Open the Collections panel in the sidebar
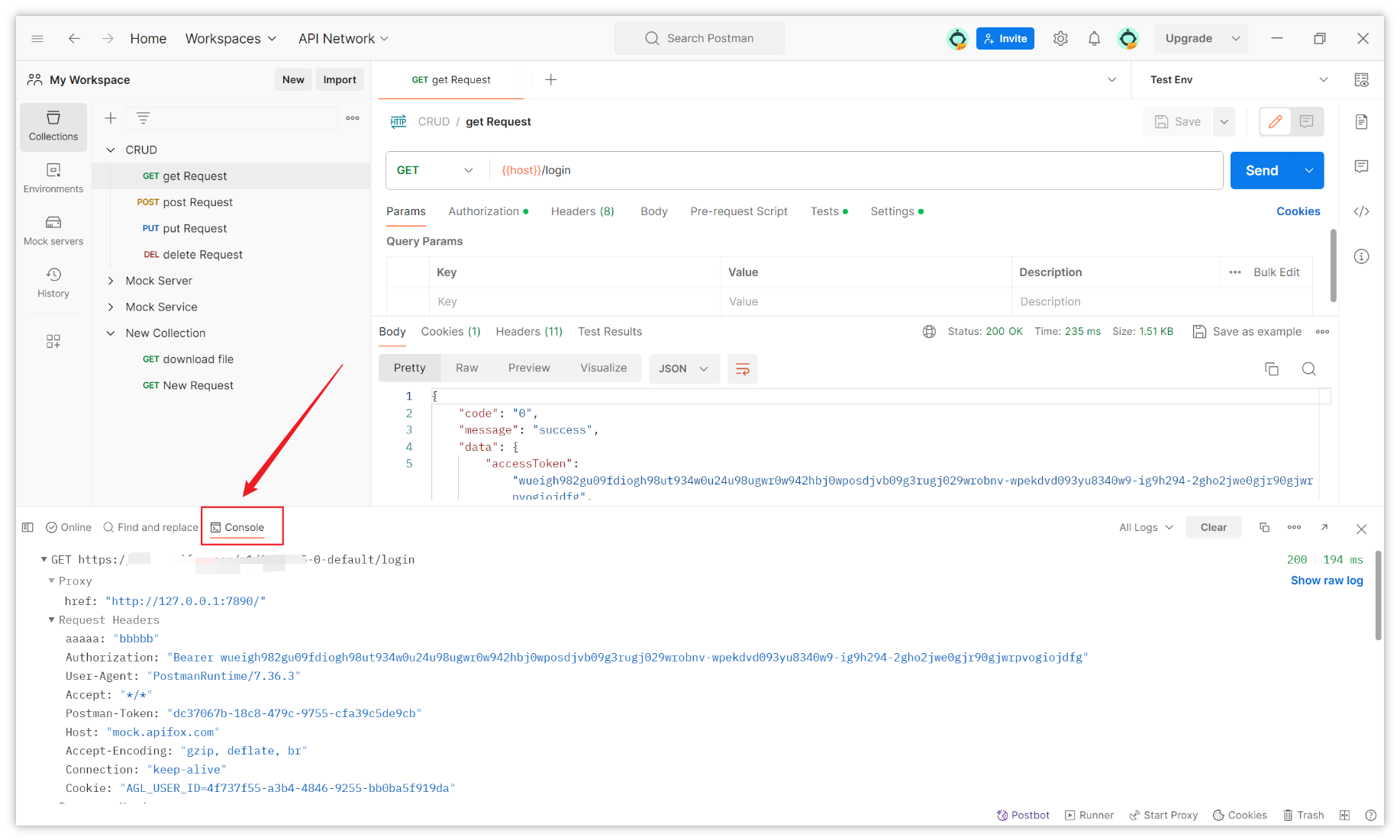This screenshot has height=840, width=1400. click(x=53, y=127)
